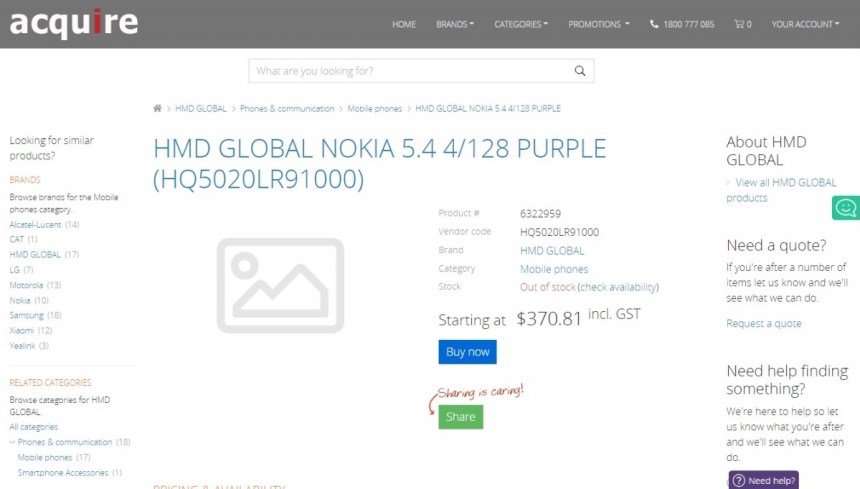Click HMD GLOBAL brand value link

click(x=552, y=251)
